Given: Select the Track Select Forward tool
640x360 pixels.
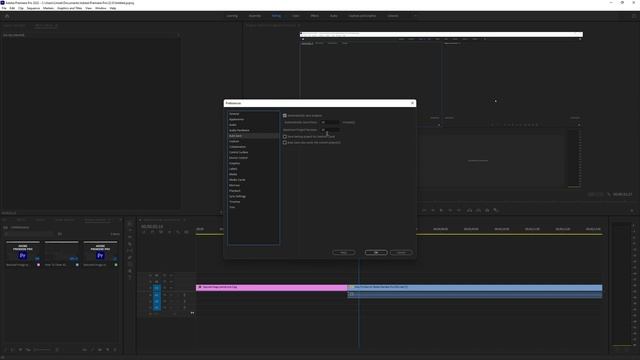Looking at the screenshot, I should 130,230.
